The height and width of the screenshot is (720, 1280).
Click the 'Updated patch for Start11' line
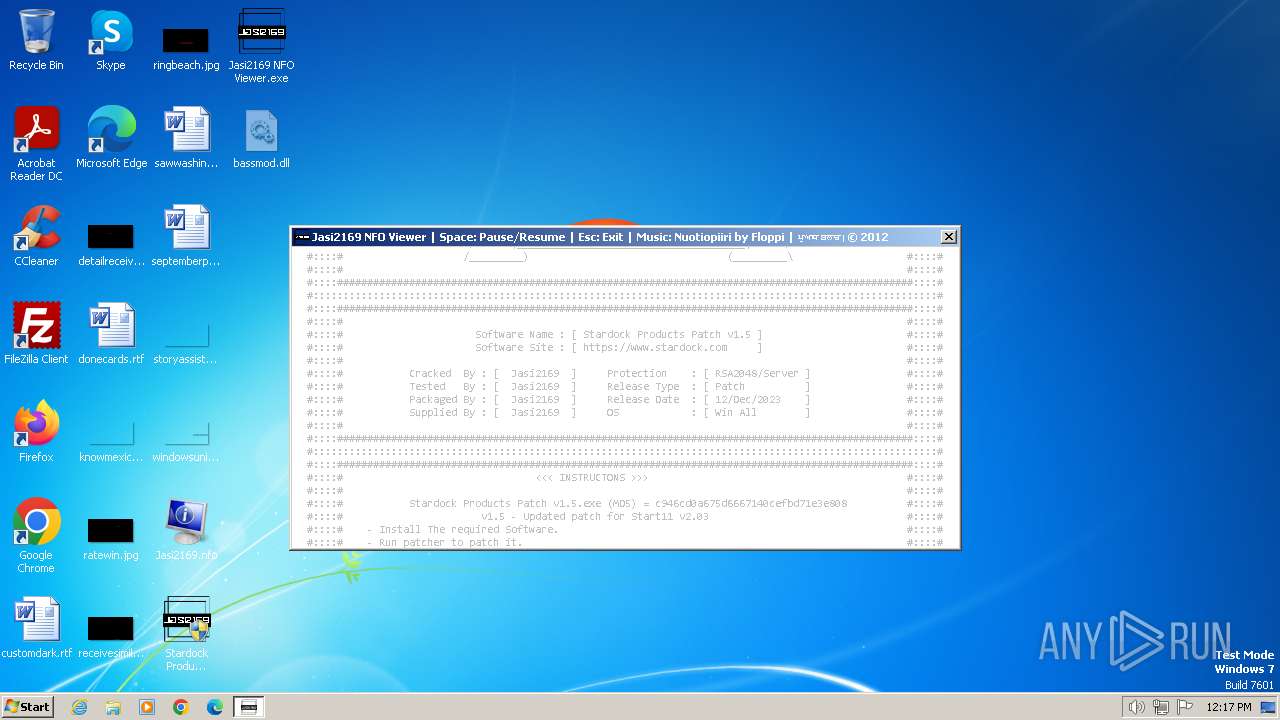[x=594, y=517]
